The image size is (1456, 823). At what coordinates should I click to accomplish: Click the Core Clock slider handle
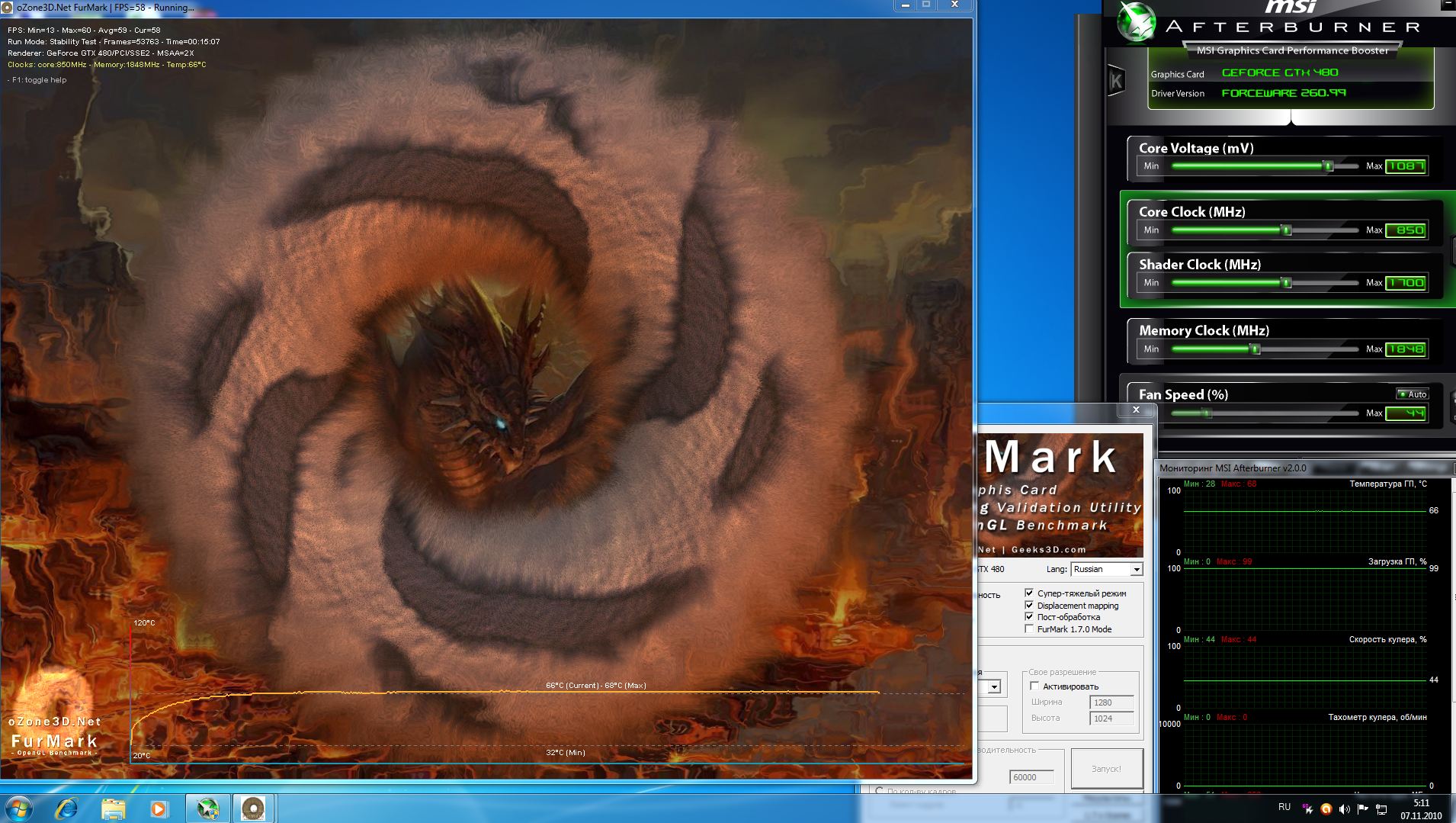pyautogui.click(x=1286, y=230)
